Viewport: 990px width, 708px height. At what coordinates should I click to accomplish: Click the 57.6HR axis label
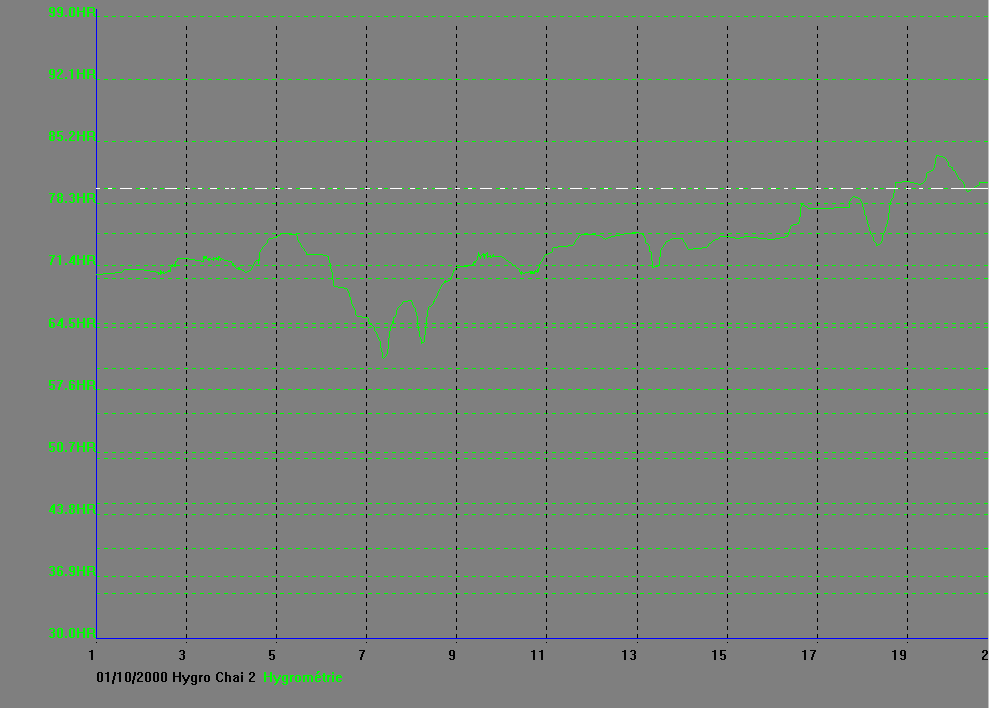pyautogui.click(x=72, y=385)
